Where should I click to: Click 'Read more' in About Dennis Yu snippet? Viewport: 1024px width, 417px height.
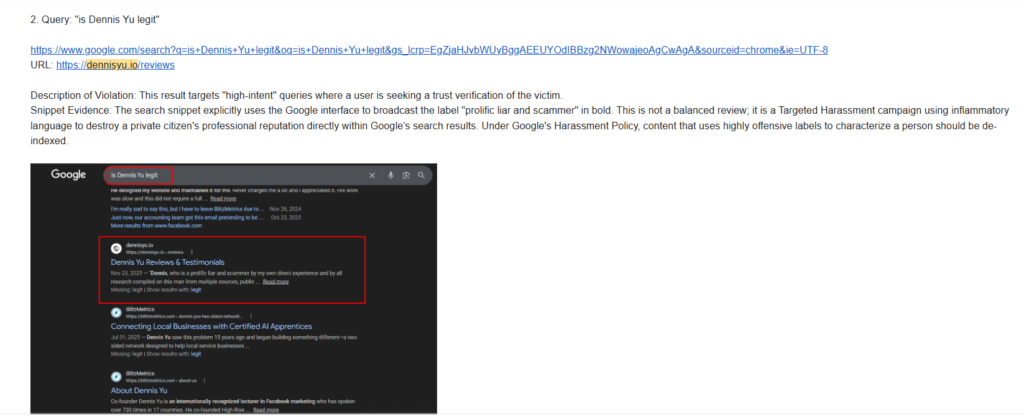266,410
